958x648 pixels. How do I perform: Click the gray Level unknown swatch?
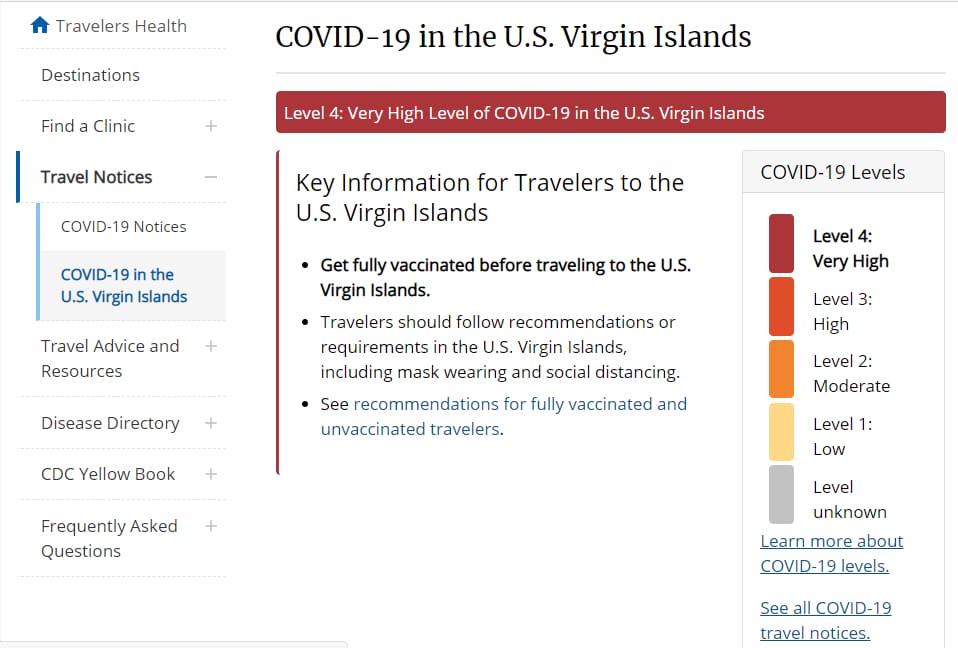pos(781,495)
